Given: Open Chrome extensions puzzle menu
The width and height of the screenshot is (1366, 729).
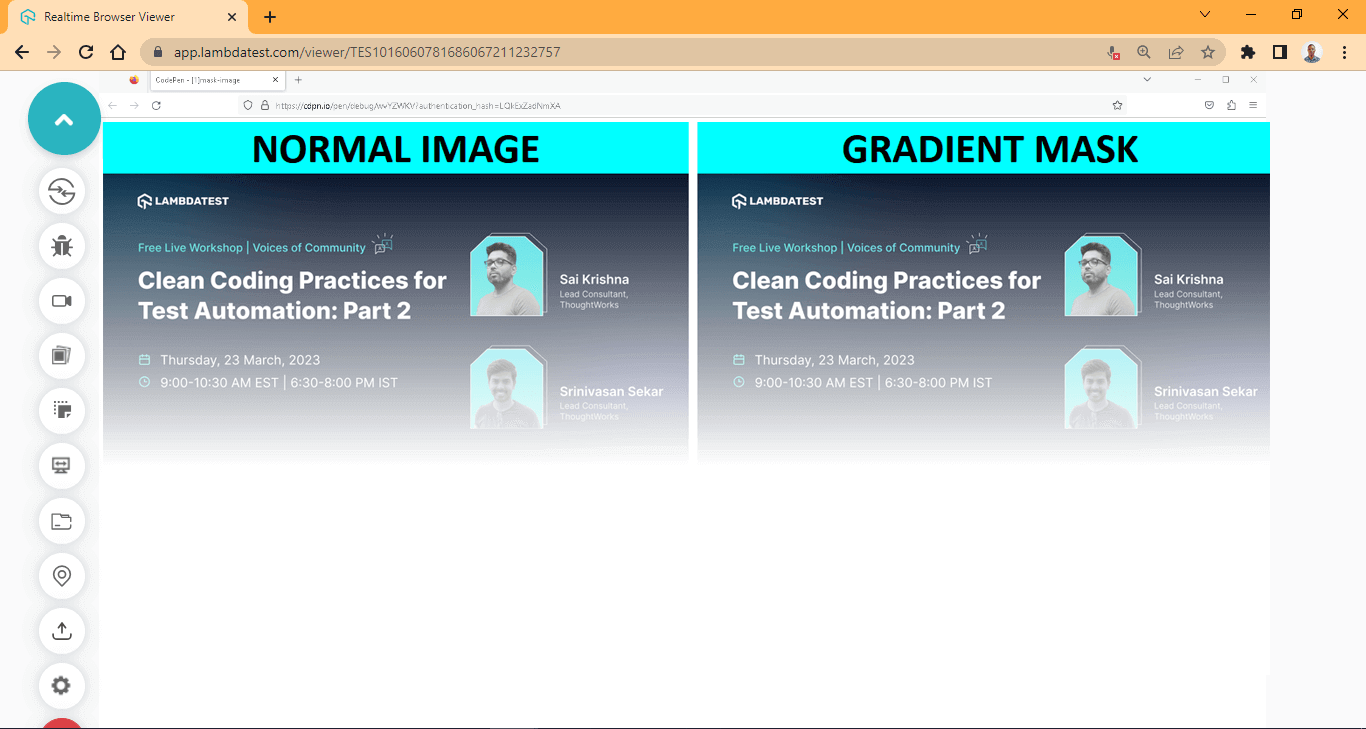Looking at the screenshot, I should click(x=1248, y=52).
